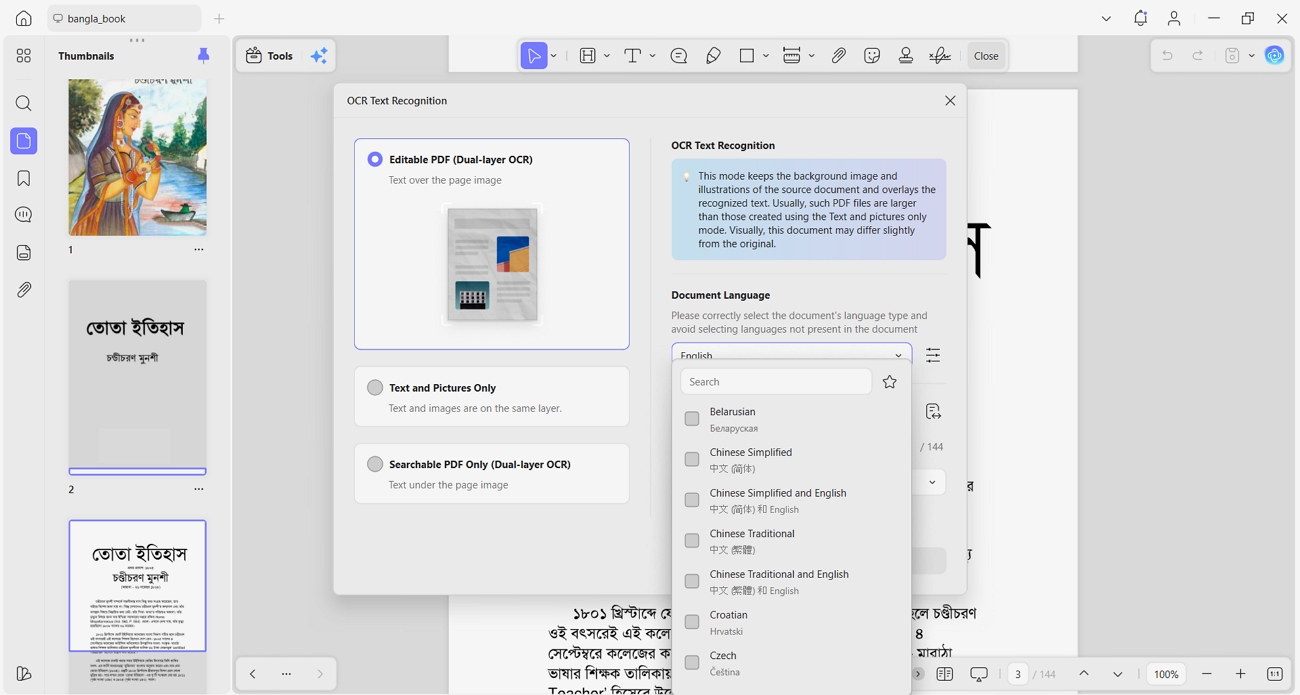Open the OCR language settings sliders icon
The image size is (1300, 695).
click(933, 356)
